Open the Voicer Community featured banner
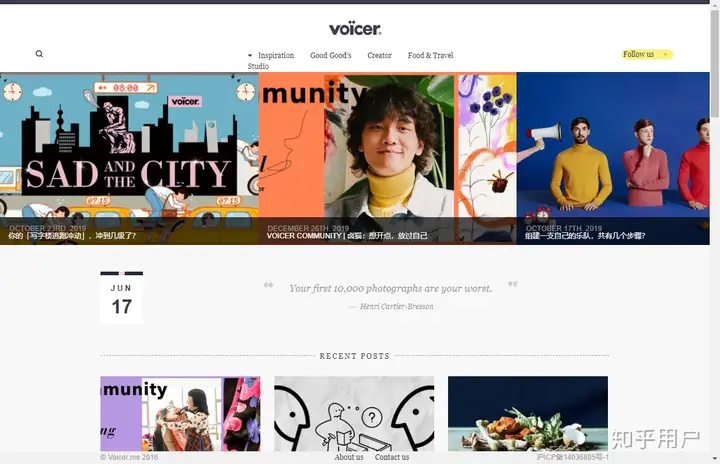 coord(388,158)
